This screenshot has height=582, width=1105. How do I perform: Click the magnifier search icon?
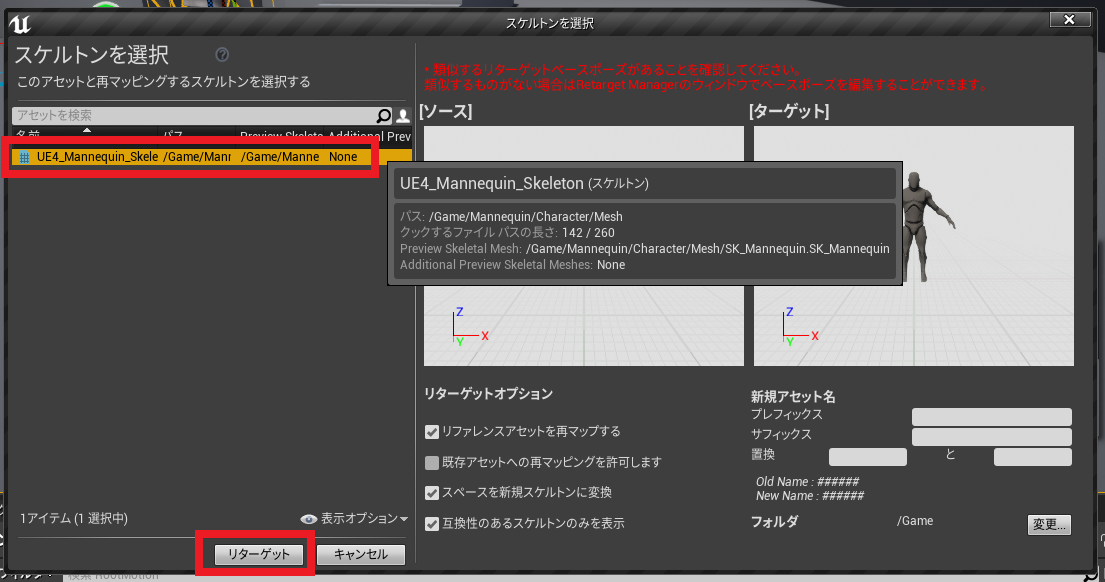(383, 116)
